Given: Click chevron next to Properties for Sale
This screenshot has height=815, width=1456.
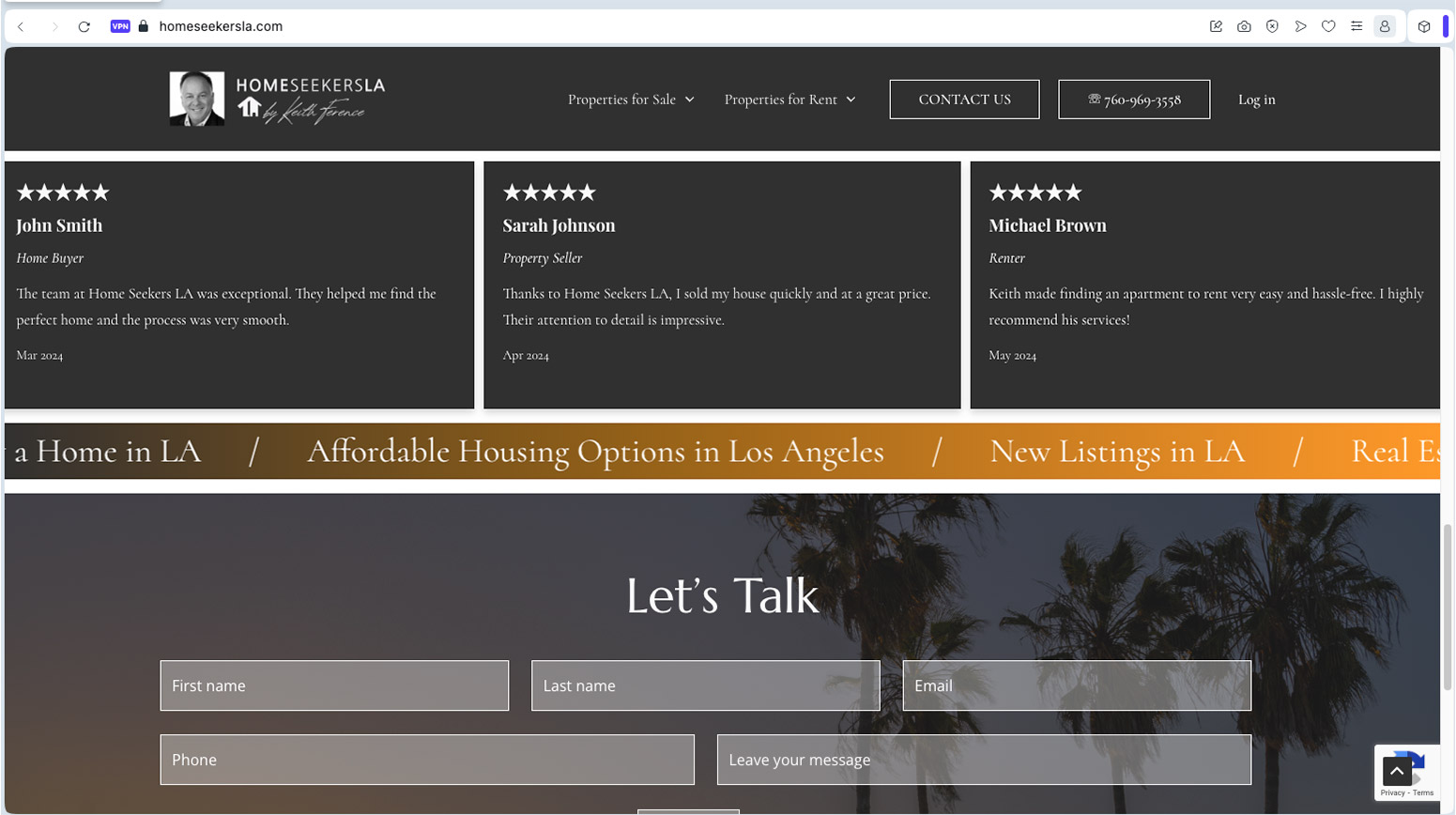Looking at the screenshot, I should pos(690,100).
